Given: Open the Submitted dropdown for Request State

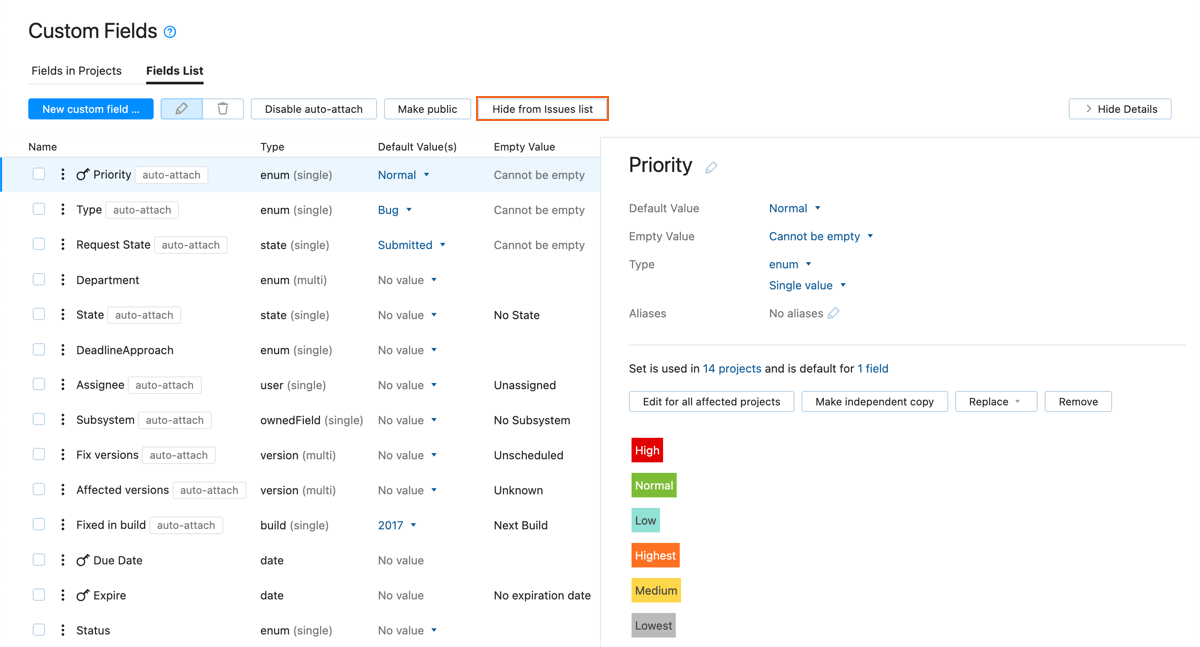Looking at the screenshot, I should tap(409, 245).
